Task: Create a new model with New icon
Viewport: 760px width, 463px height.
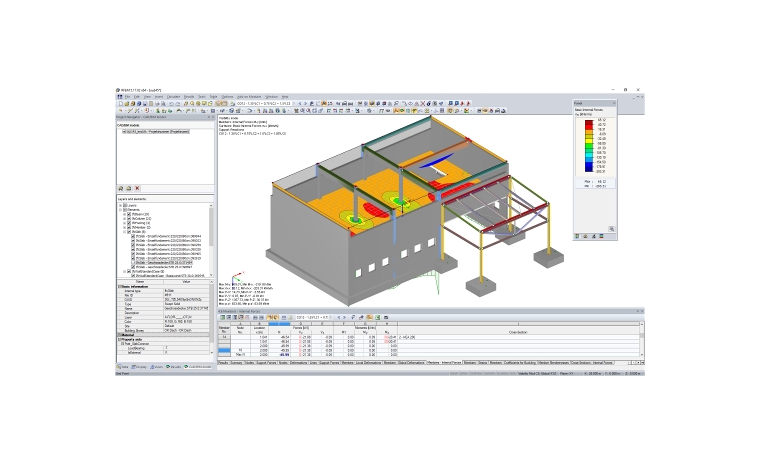Action: point(121,103)
